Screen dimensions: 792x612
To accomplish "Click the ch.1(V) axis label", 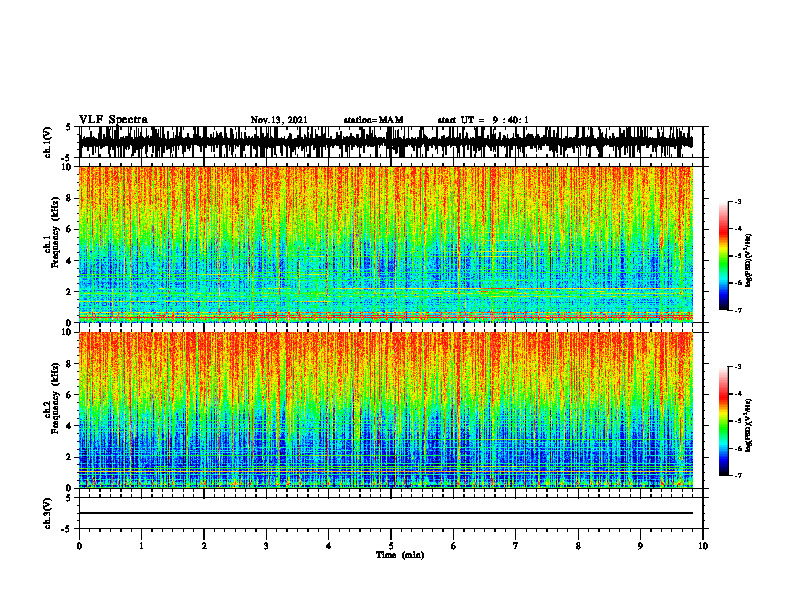I will pyautogui.click(x=48, y=142).
